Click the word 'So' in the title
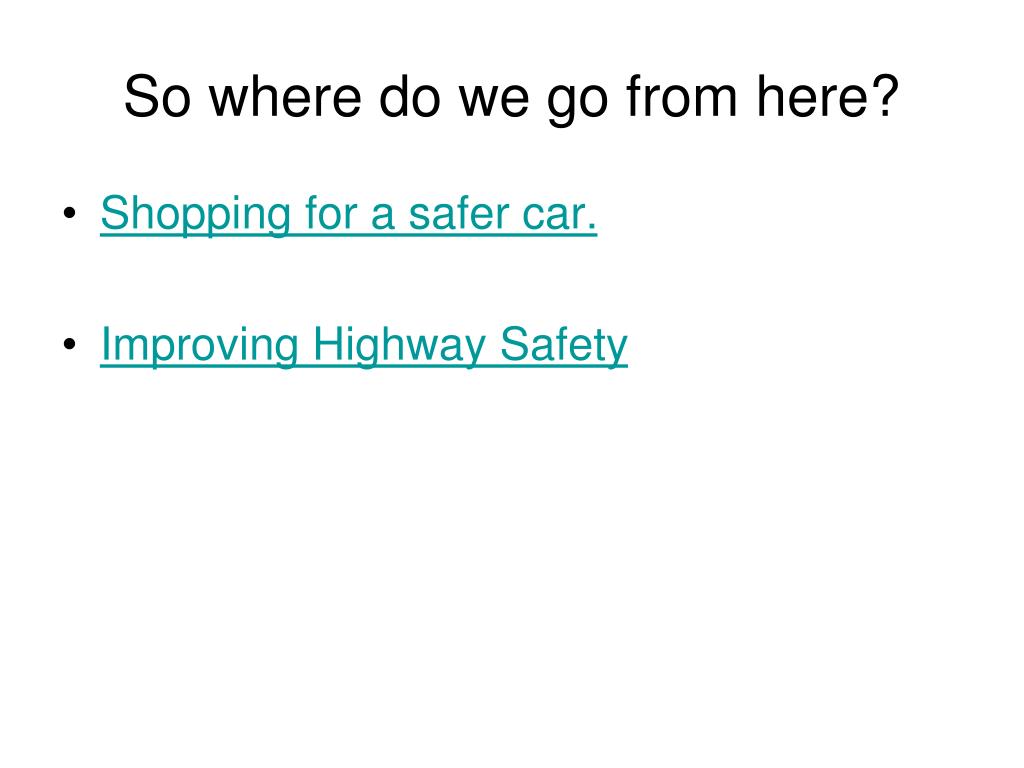Viewport: 1024px width, 768px height. coord(157,97)
